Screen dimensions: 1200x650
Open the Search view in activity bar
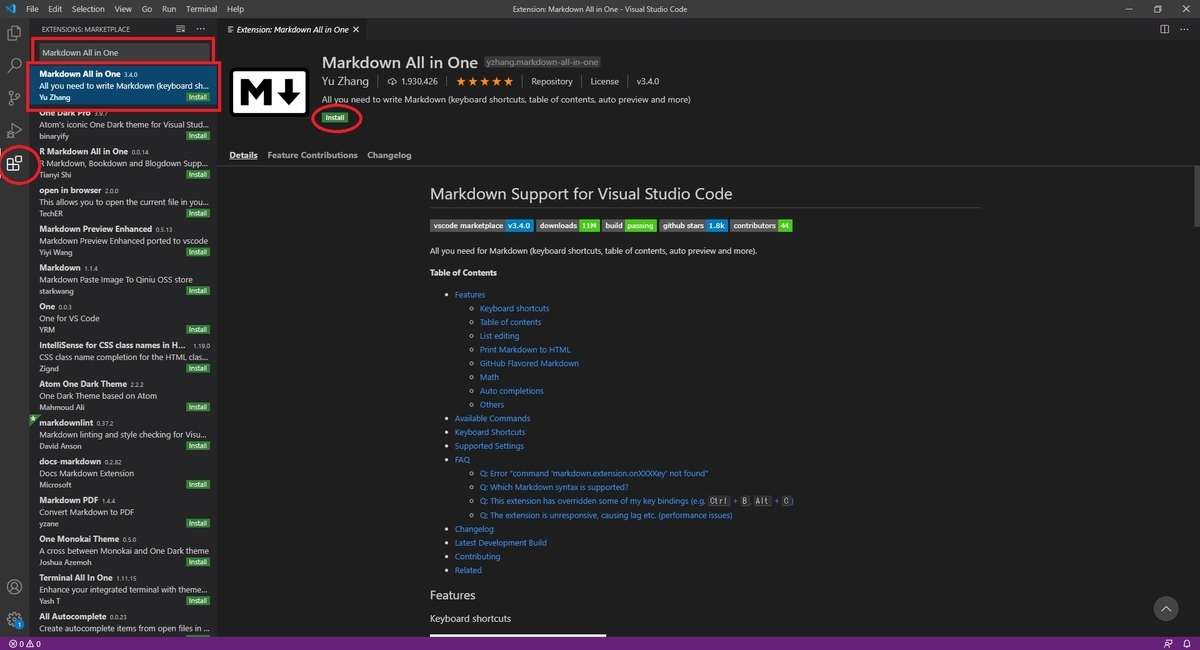click(14, 66)
